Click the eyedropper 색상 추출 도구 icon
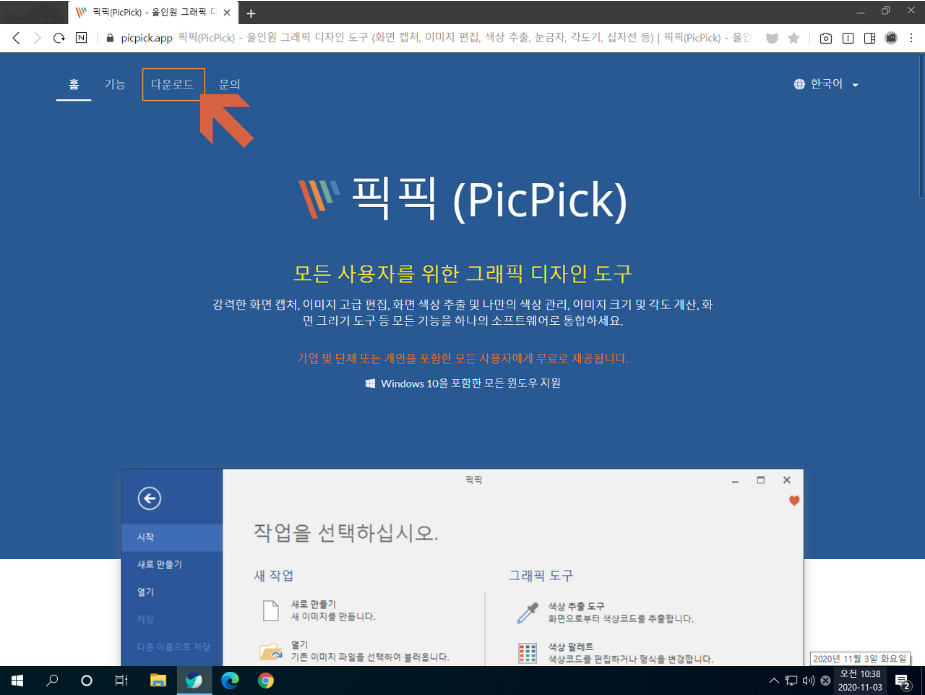The image size is (925, 695). (x=527, y=612)
